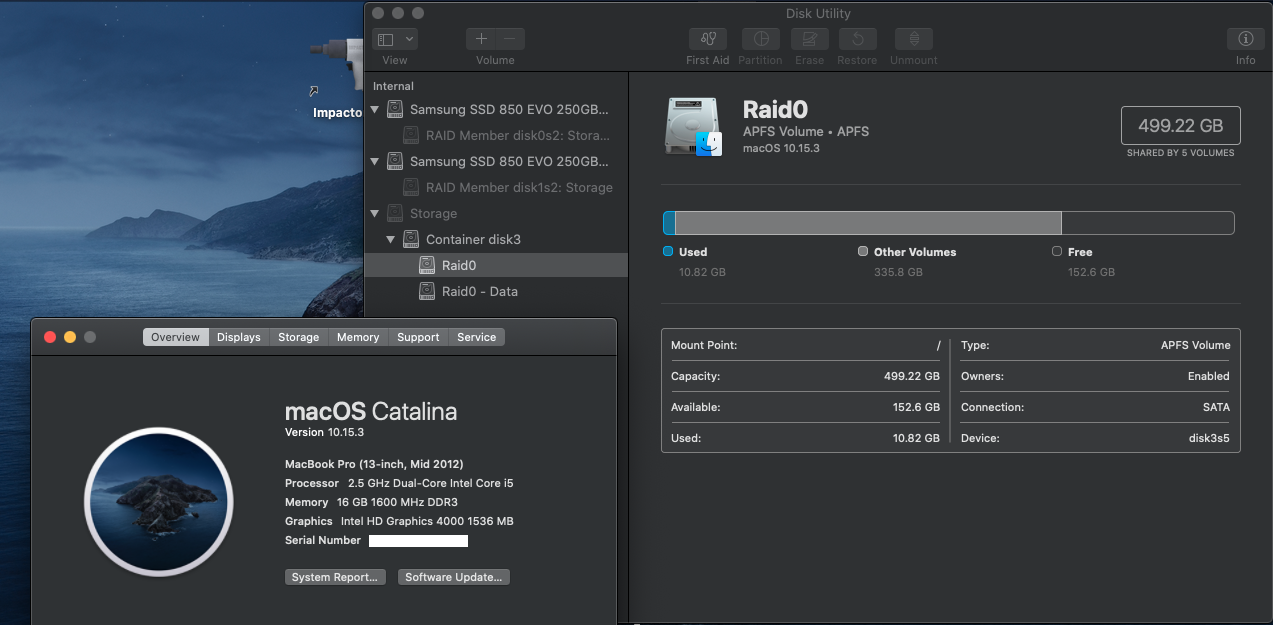This screenshot has height=625, width=1273.
Task: Select the Raid0 volume in sidebar
Action: click(496, 266)
